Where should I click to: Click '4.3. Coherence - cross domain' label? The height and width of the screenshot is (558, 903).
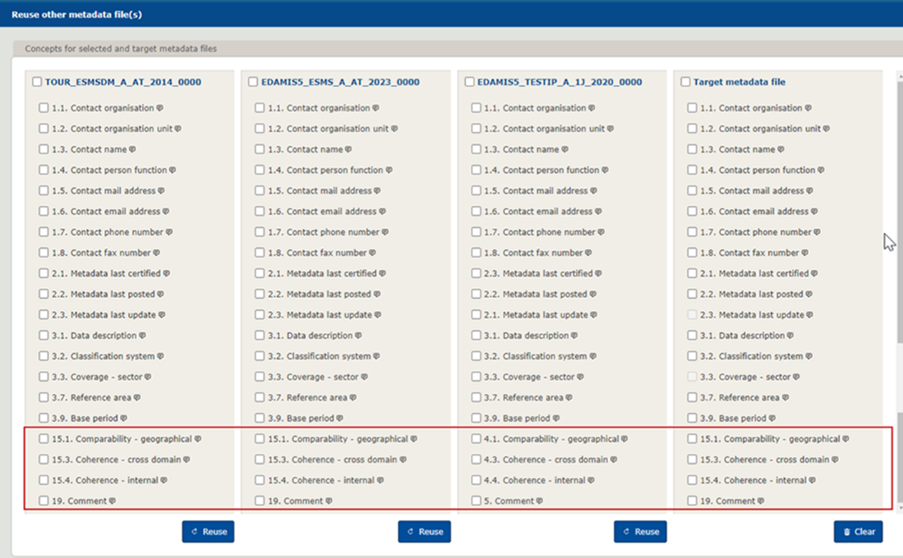tap(546, 460)
